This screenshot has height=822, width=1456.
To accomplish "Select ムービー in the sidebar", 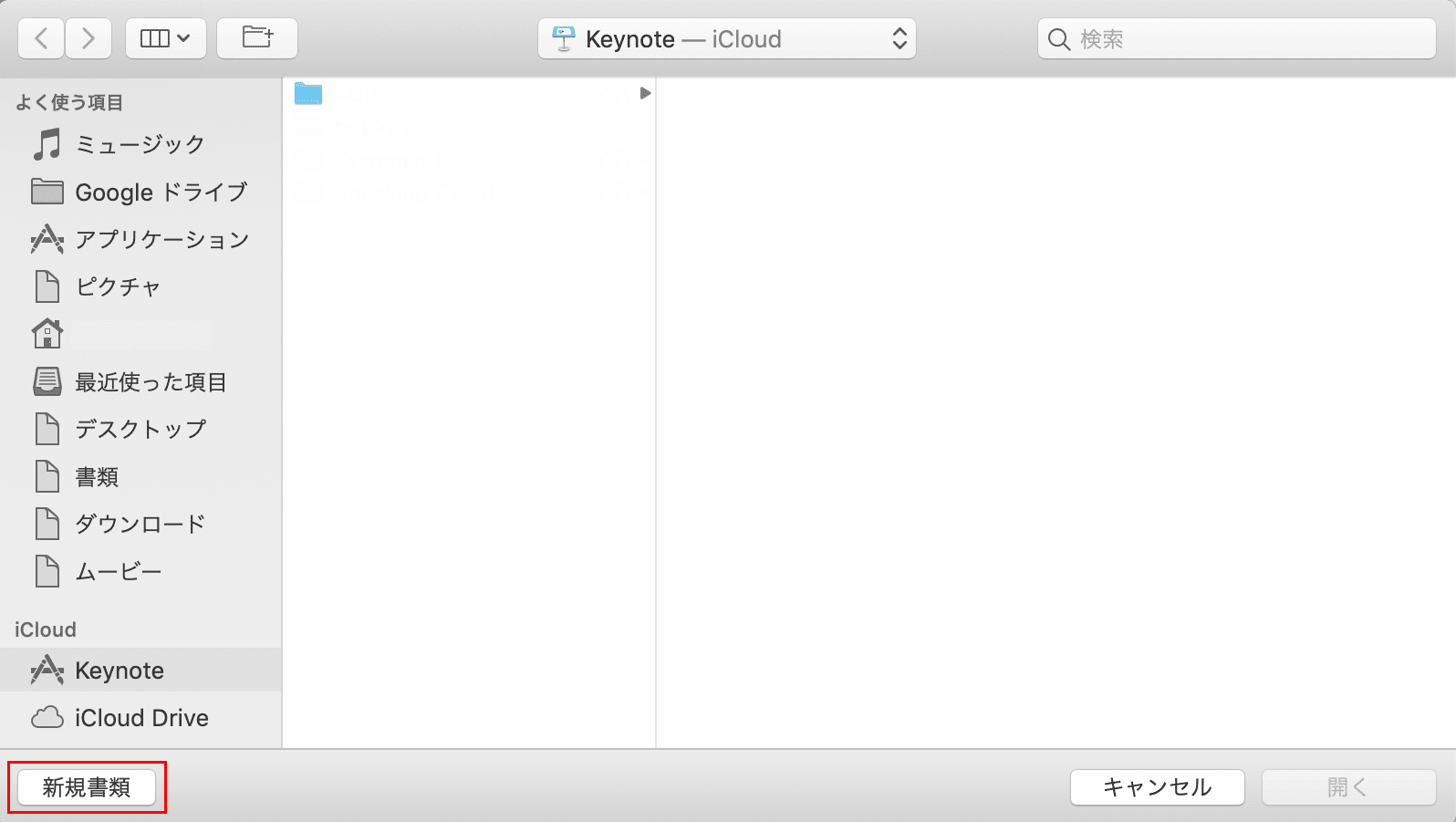I will pyautogui.click(x=140, y=571).
